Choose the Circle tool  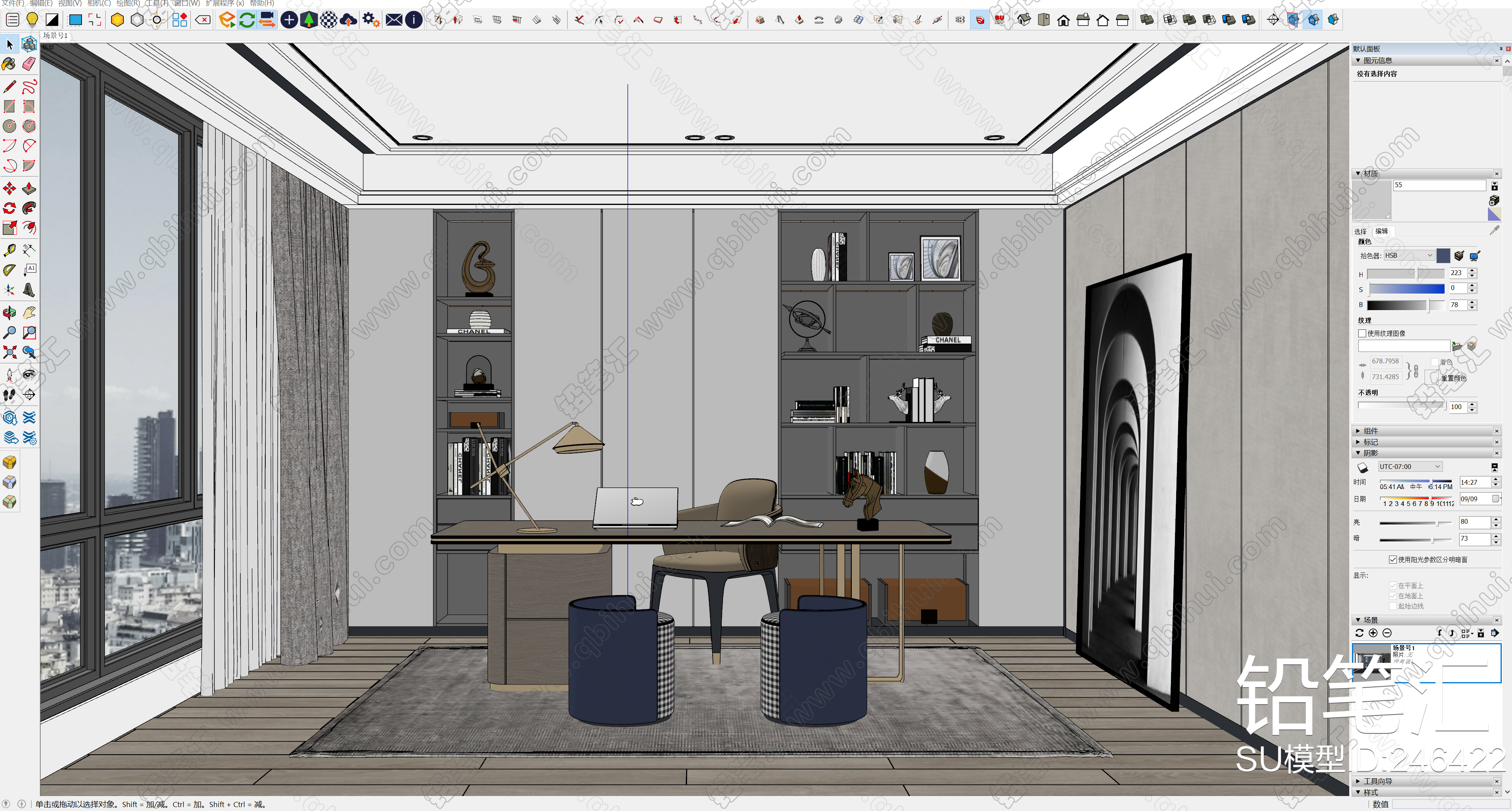click(x=9, y=126)
